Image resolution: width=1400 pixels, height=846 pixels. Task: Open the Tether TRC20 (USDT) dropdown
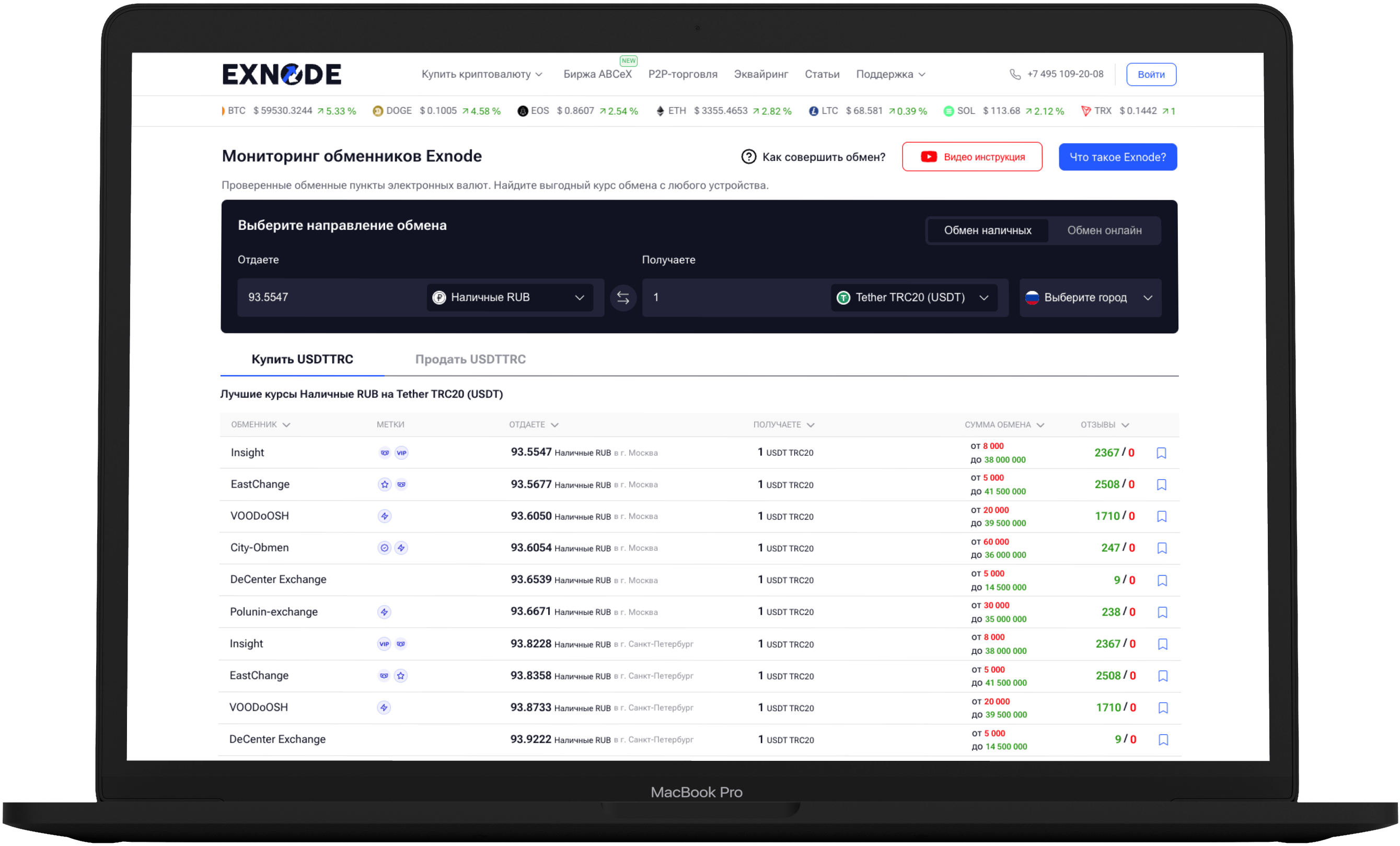pos(913,298)
